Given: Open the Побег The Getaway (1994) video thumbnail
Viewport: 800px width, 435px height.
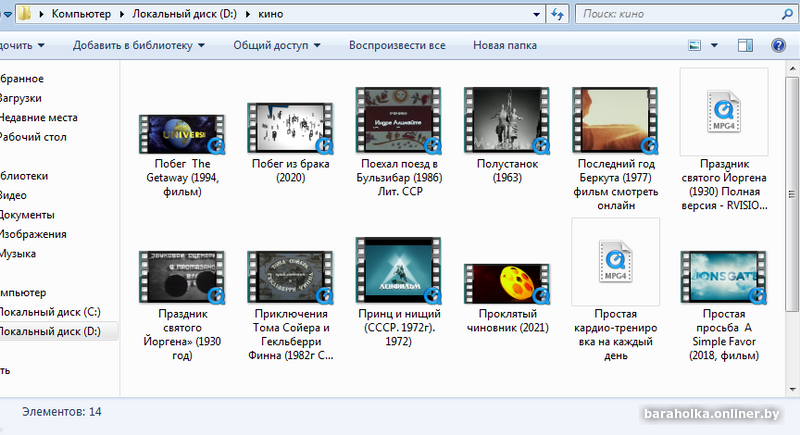Looking at the screenshot, I should [182, 134].
